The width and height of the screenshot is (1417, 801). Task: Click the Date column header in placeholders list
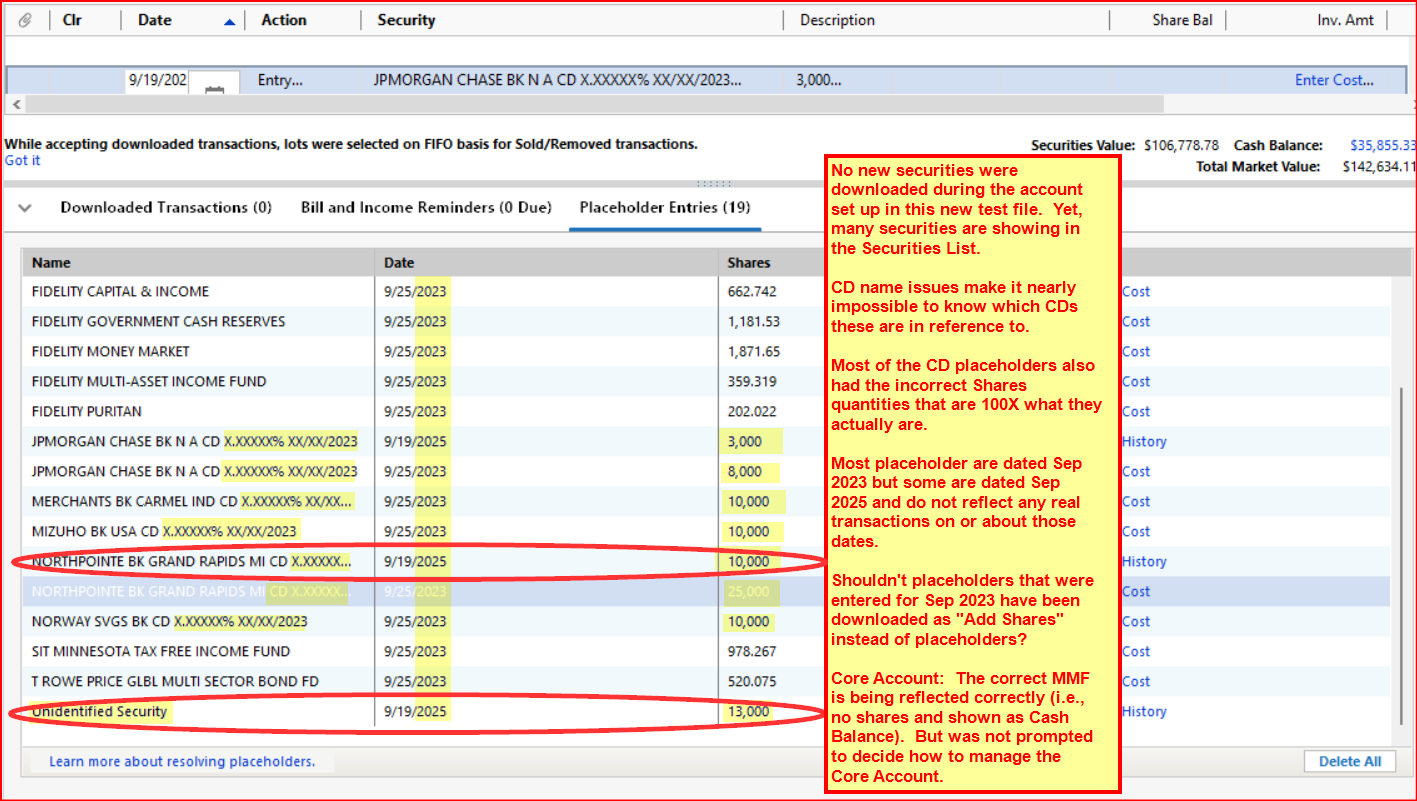(398, 263)
